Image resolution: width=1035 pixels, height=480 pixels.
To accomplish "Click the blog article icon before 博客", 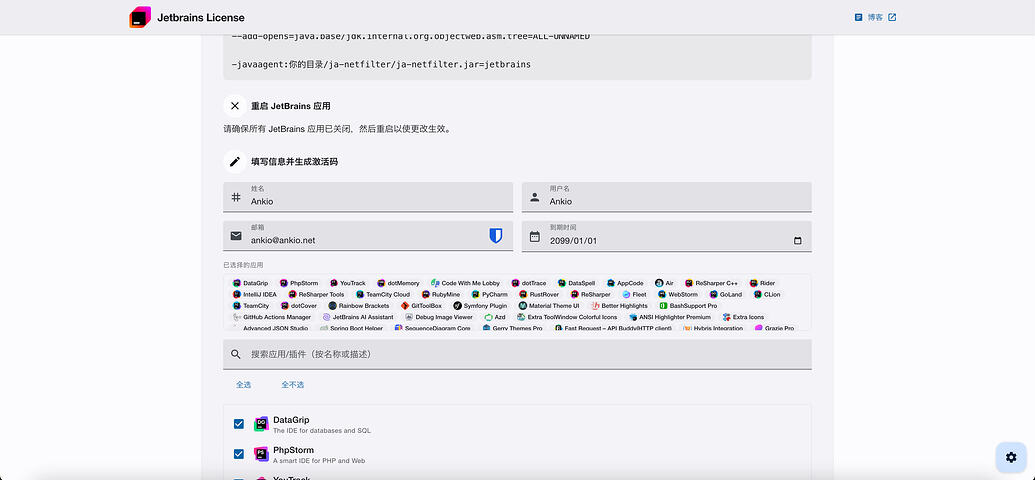I will 858,17.
